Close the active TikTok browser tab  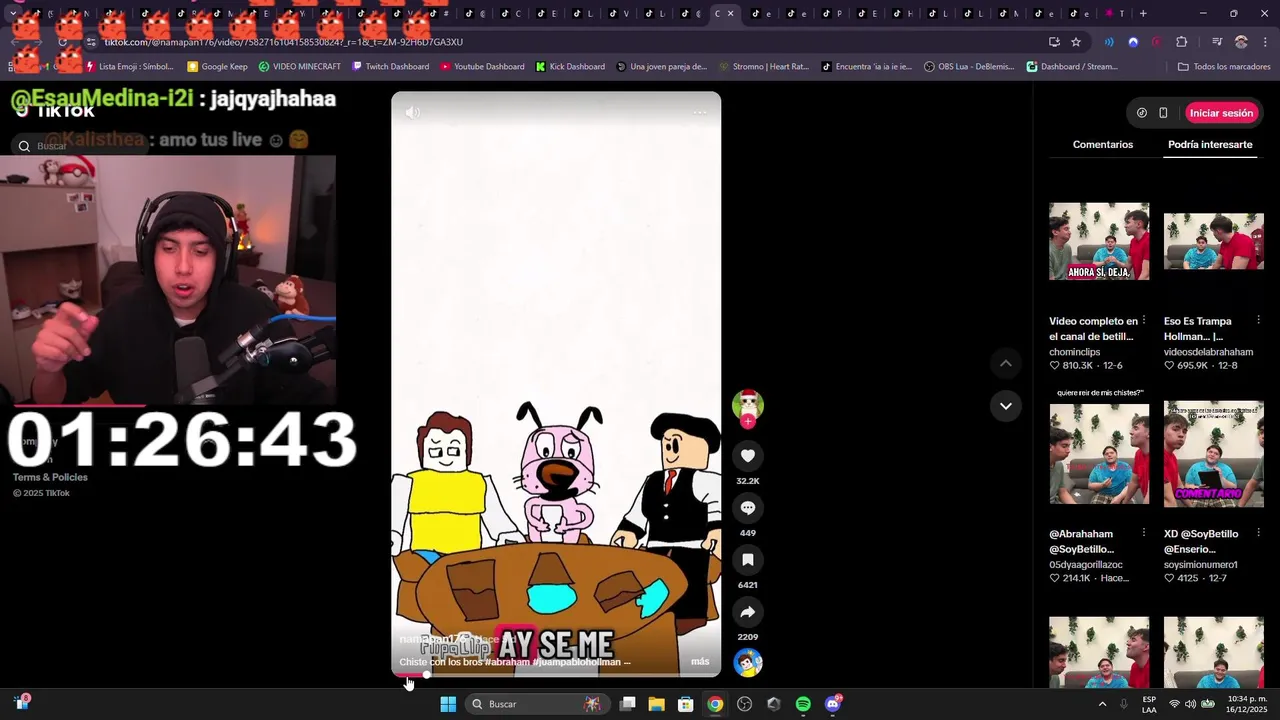(730, 14)
